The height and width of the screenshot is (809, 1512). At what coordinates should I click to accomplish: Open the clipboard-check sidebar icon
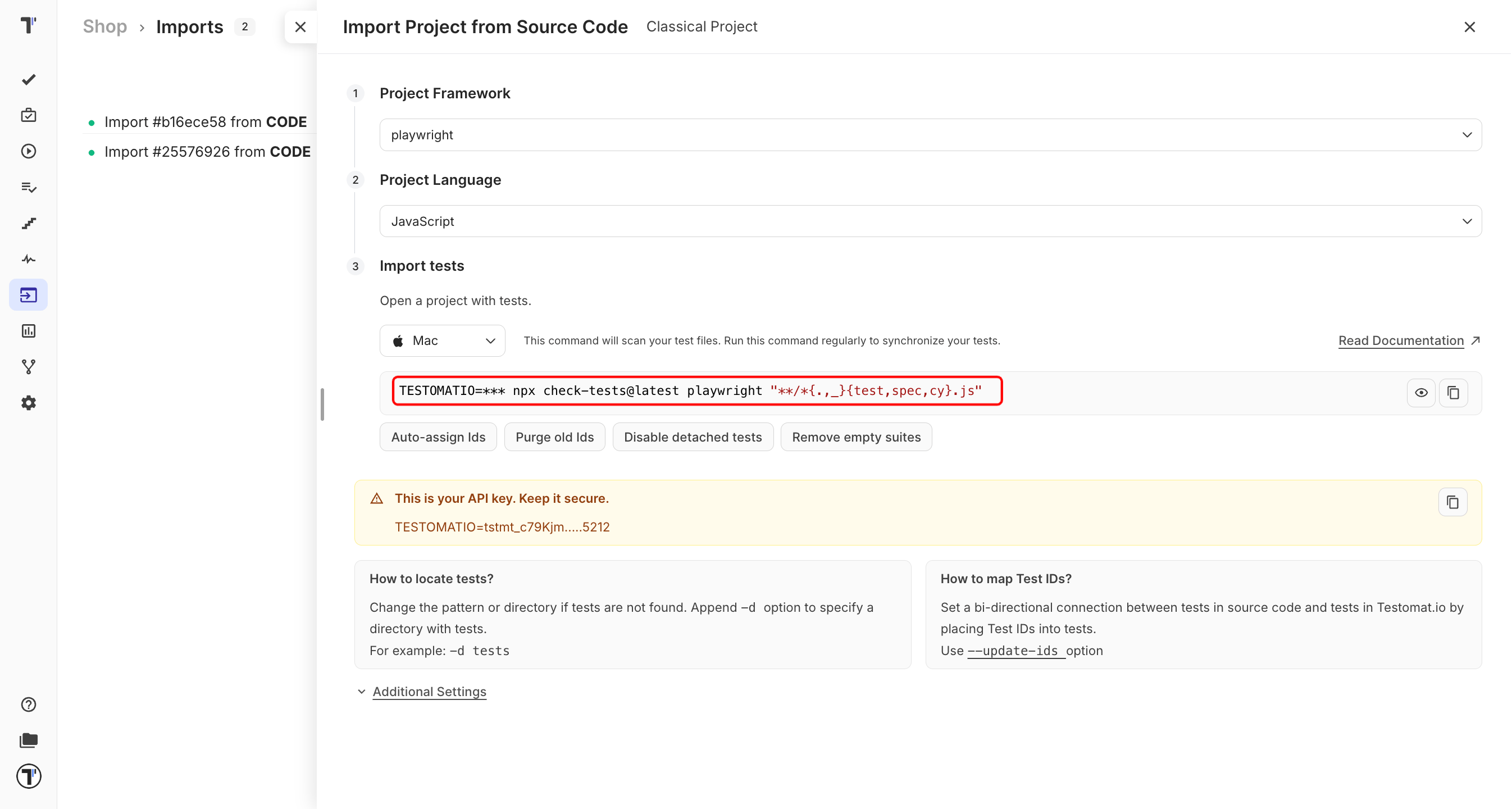[28, 115]
